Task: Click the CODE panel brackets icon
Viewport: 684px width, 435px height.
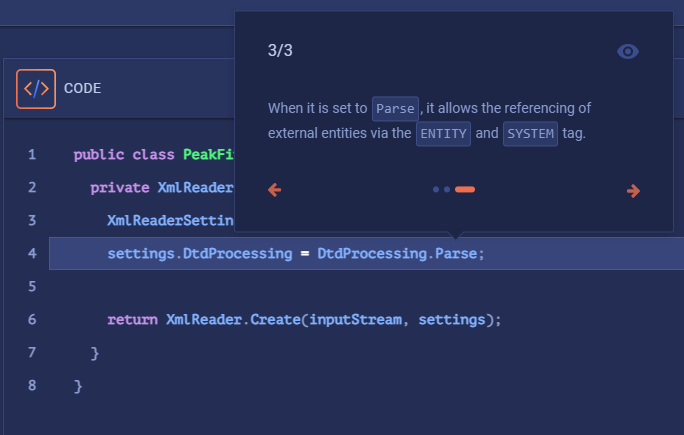Action: click(x=36, y=89)
